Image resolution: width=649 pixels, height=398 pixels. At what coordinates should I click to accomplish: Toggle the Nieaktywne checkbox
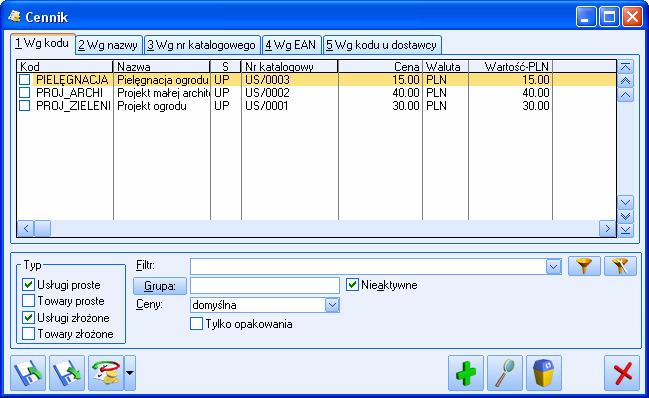click(352, 285)
